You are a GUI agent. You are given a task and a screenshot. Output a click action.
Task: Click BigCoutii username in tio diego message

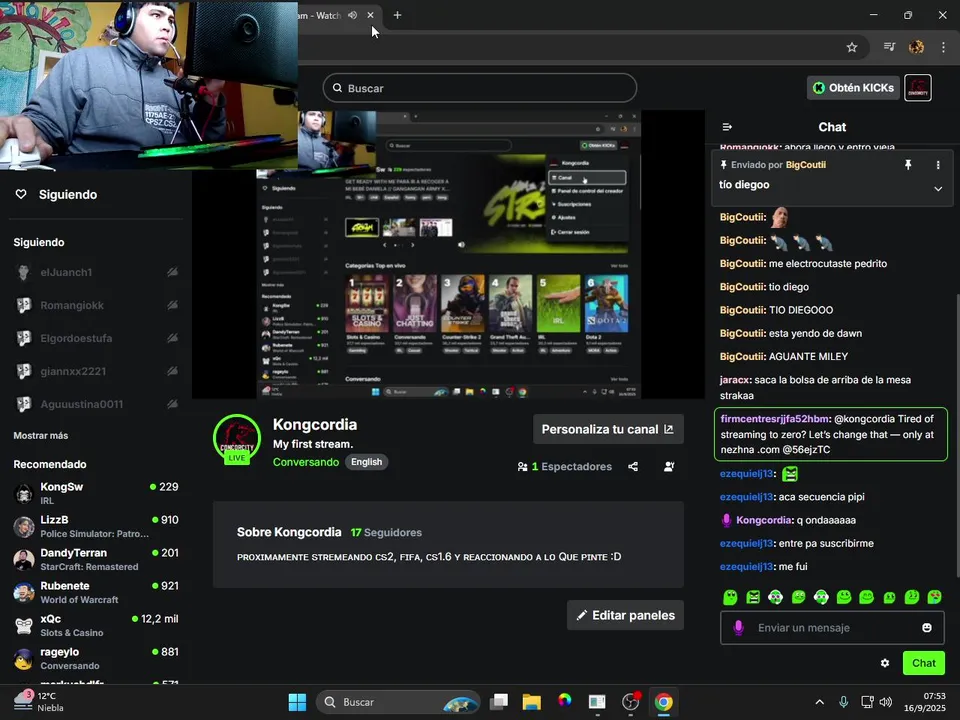(743, 287)
